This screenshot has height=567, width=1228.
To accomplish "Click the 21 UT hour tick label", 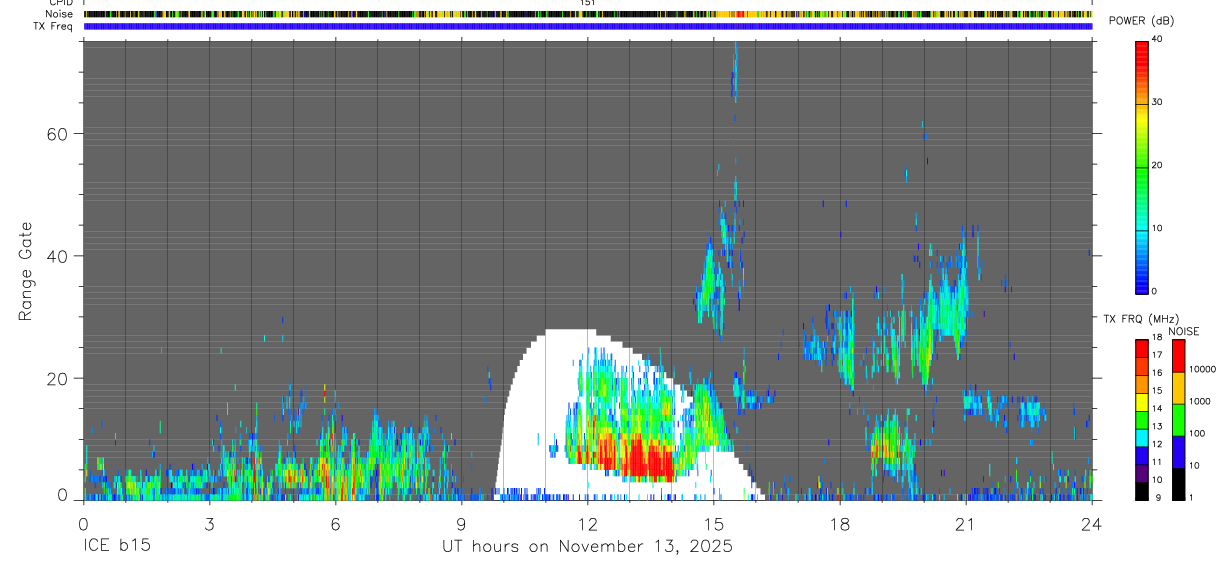I will [966, 524].
